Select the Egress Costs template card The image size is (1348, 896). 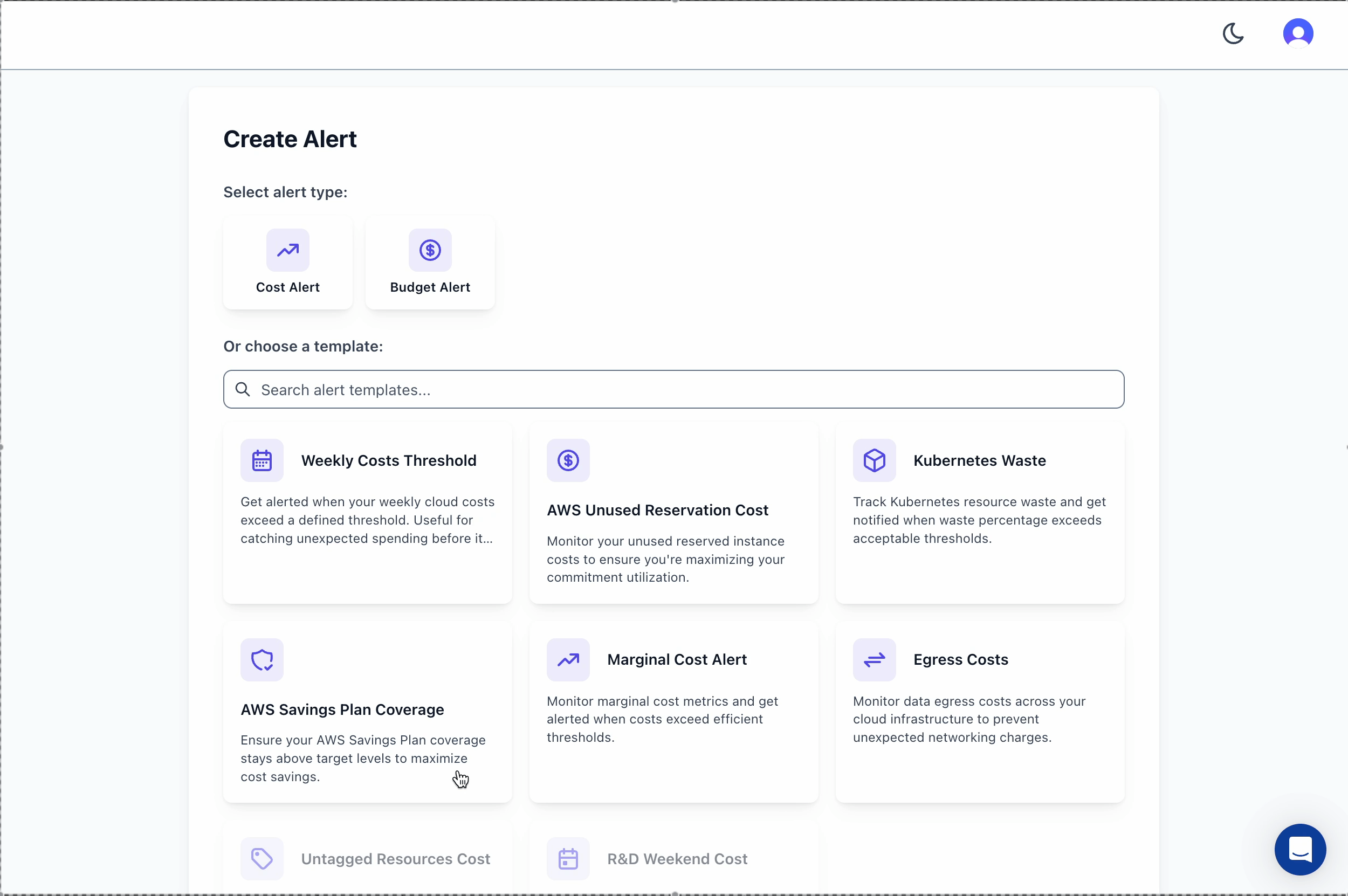coord(979,712)
